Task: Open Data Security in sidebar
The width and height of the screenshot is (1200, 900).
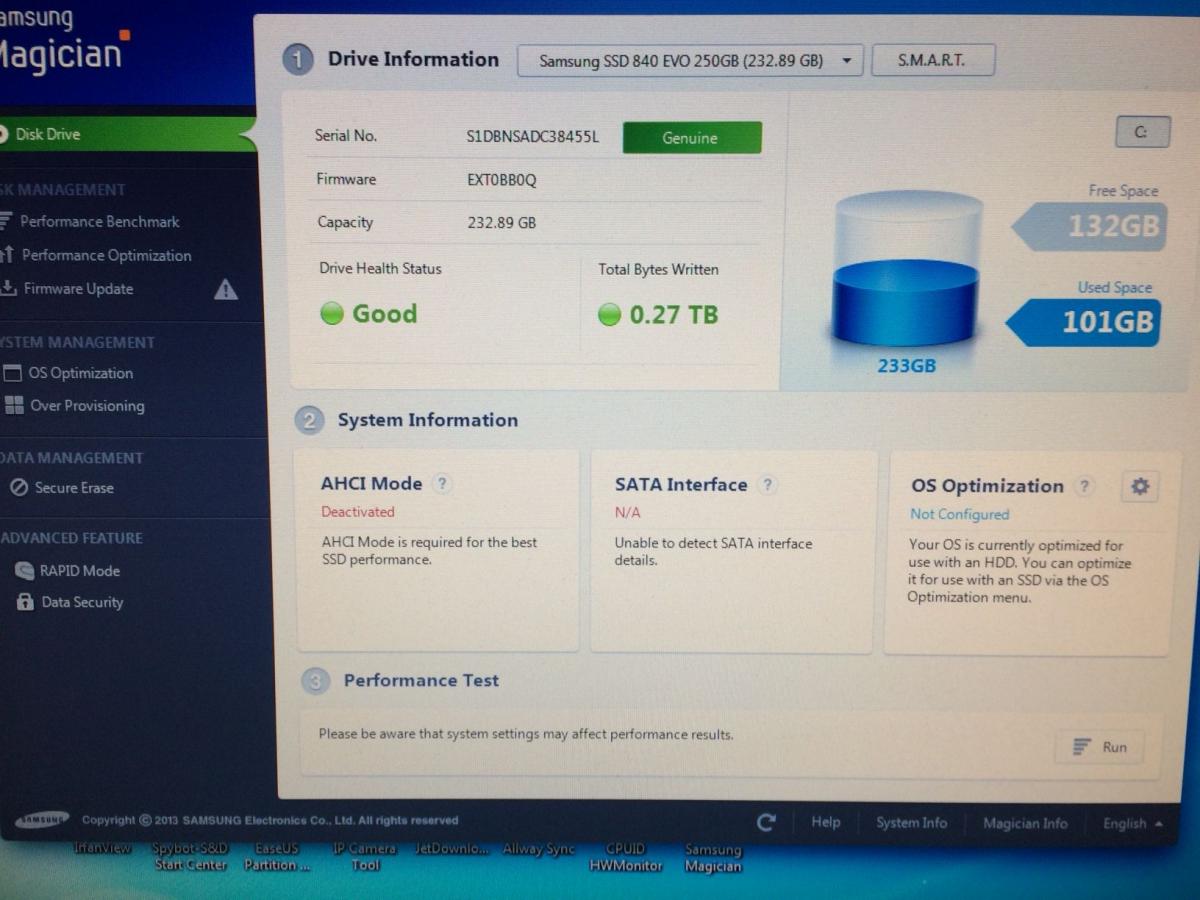Action: (x=82, y=602)
